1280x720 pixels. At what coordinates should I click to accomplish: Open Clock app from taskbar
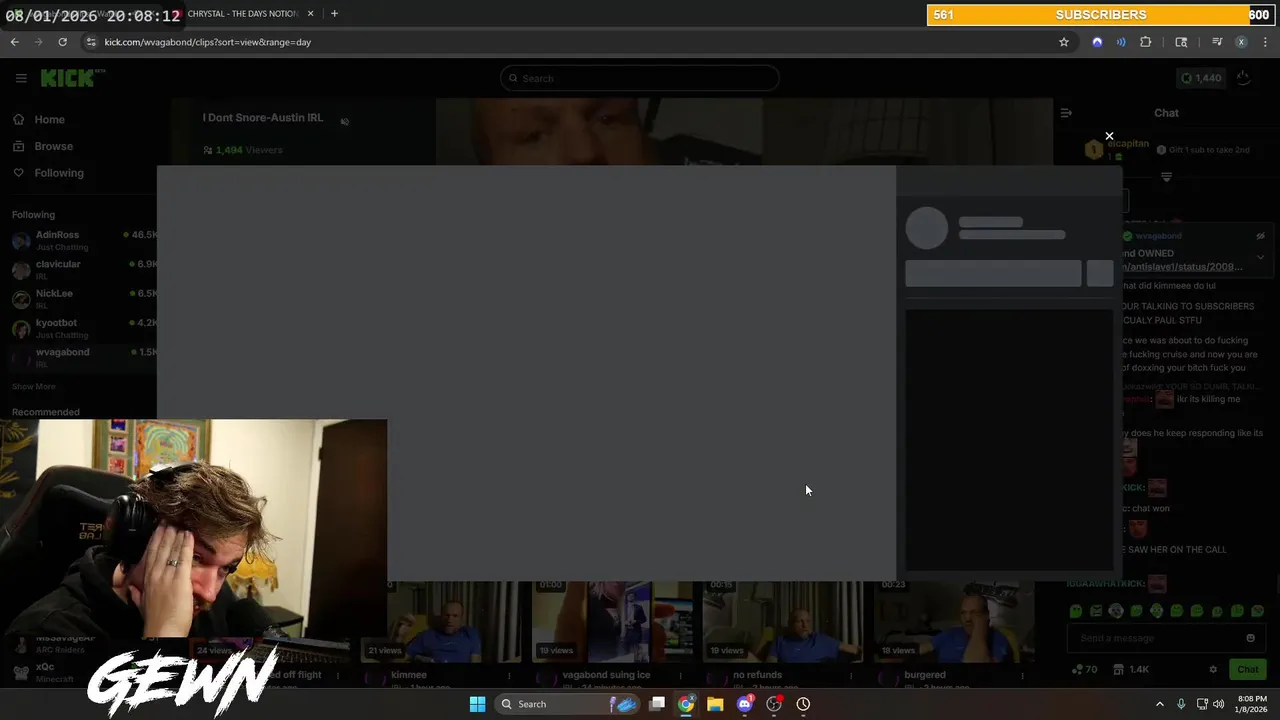803,704
